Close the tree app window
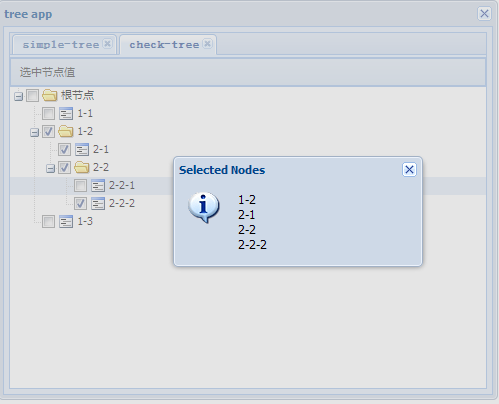This screenshot has height=404, width=499. click(484, 14)
